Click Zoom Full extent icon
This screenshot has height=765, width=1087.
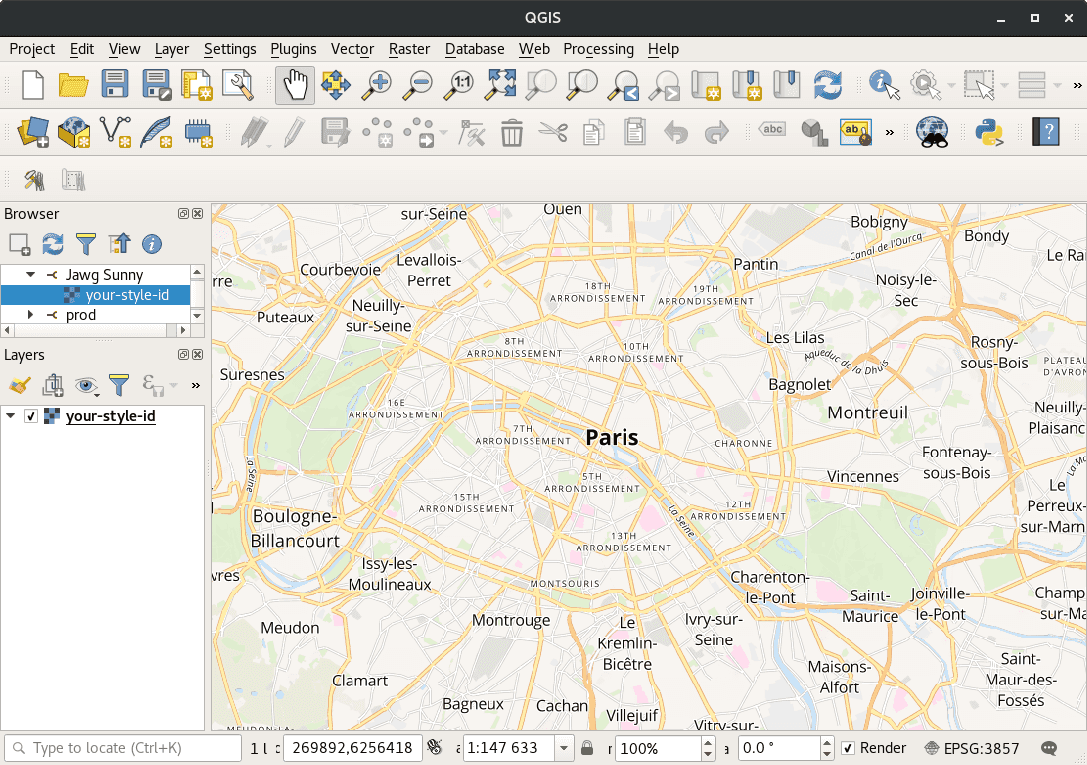pos(499,85)
